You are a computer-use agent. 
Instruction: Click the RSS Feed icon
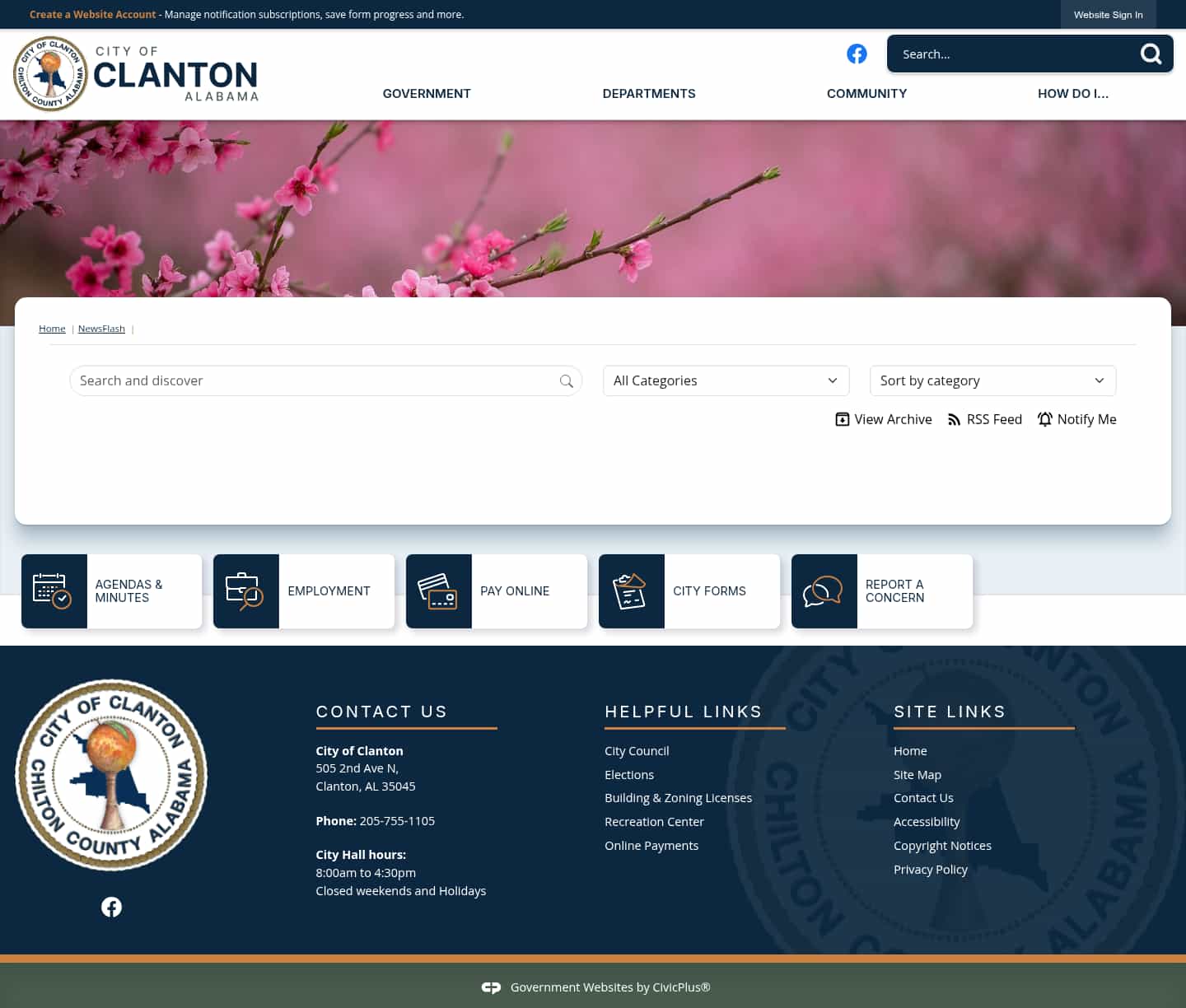953,419
